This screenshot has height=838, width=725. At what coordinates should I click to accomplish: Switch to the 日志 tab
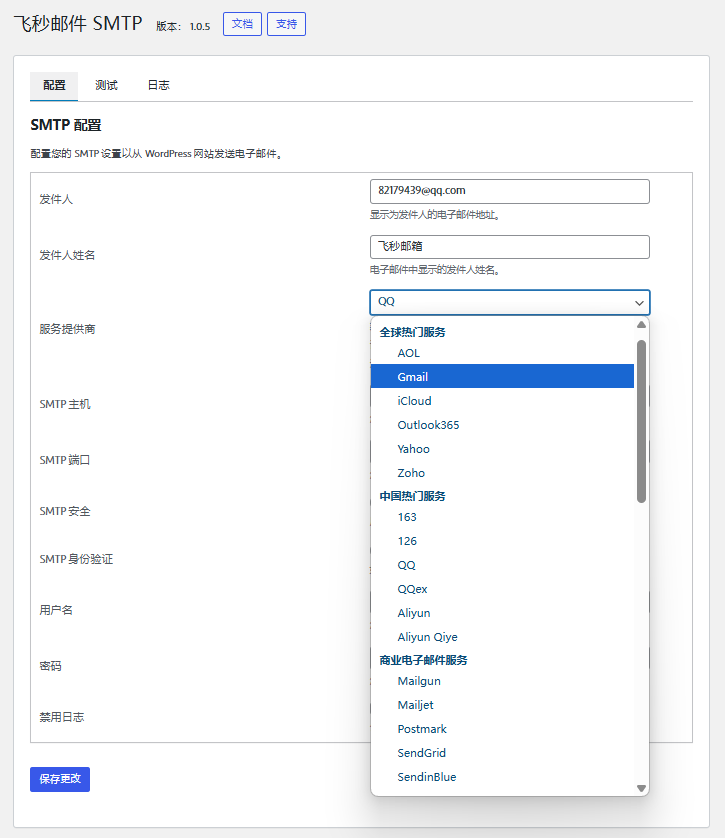[x=159, y=86]
